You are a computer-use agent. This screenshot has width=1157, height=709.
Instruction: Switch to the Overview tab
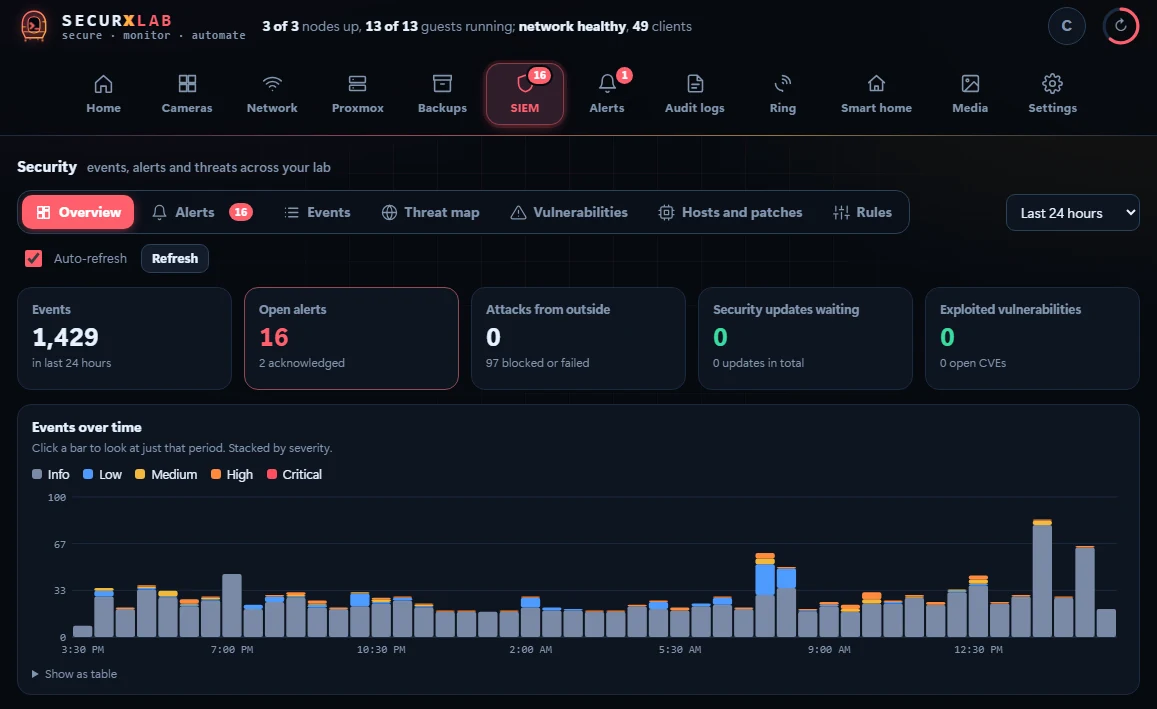point(78,212)
